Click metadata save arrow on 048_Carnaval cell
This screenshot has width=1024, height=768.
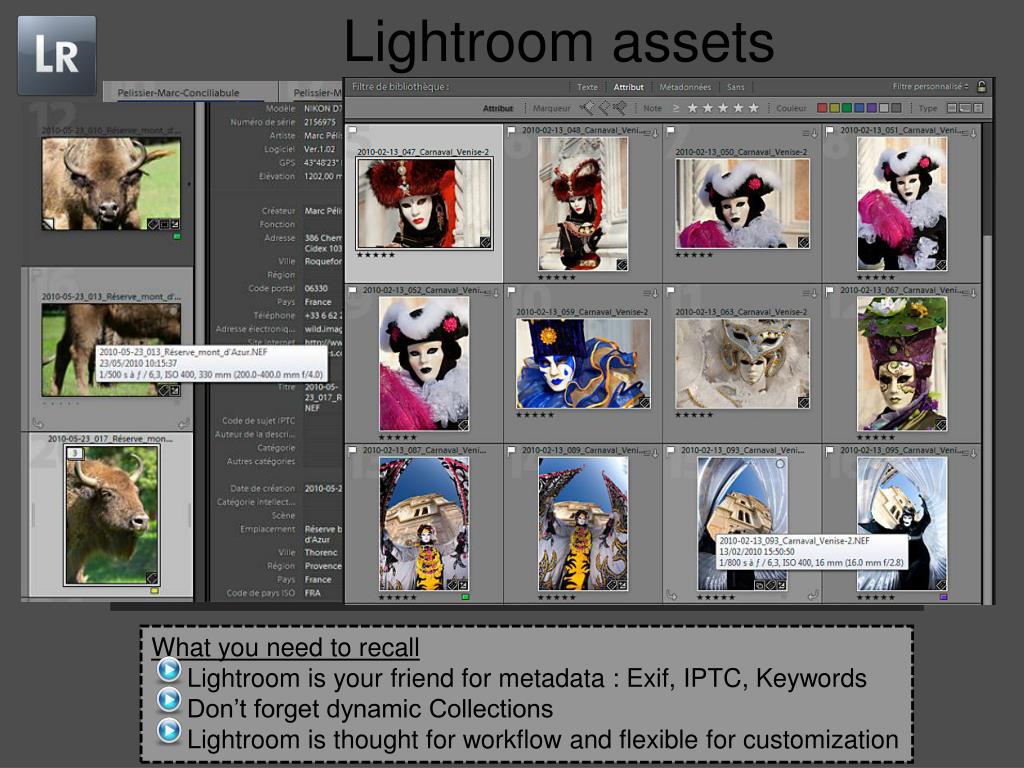coord(651,133)
